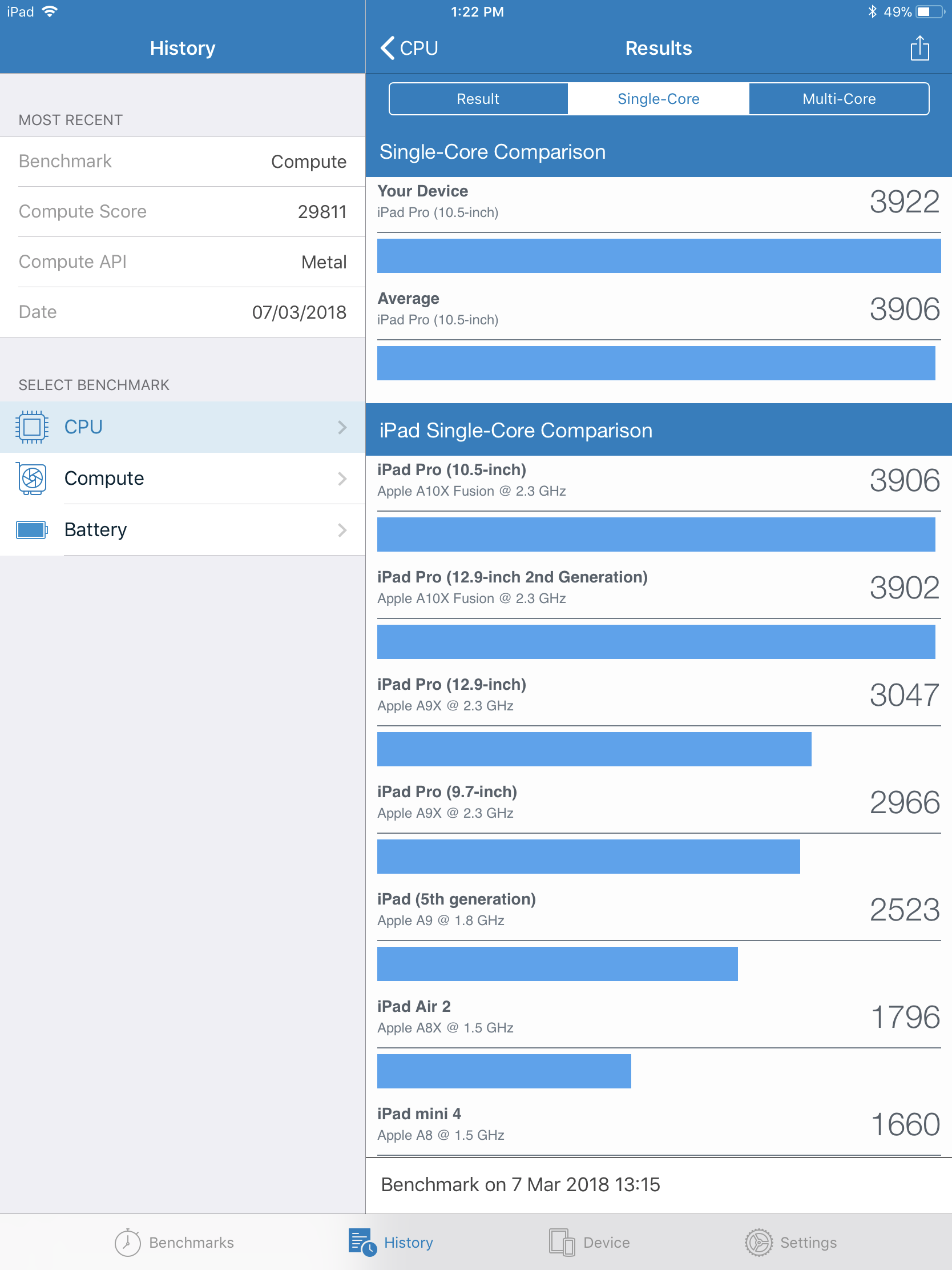Open the Device tab icon
This screenshot has height=1270, width=952.
[x=561, y=1243]
